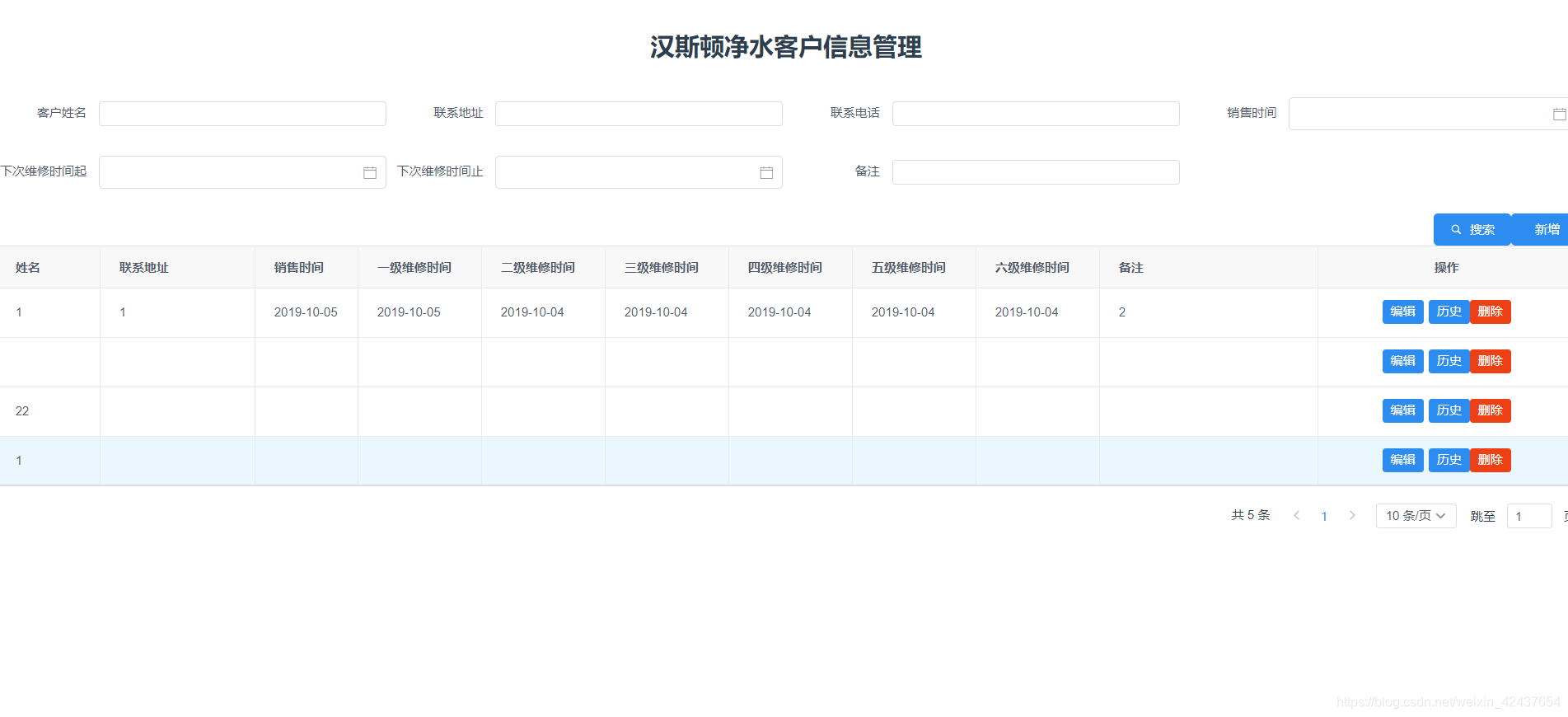
Task: Delete the row named 22
Action: click(1490, 410)
